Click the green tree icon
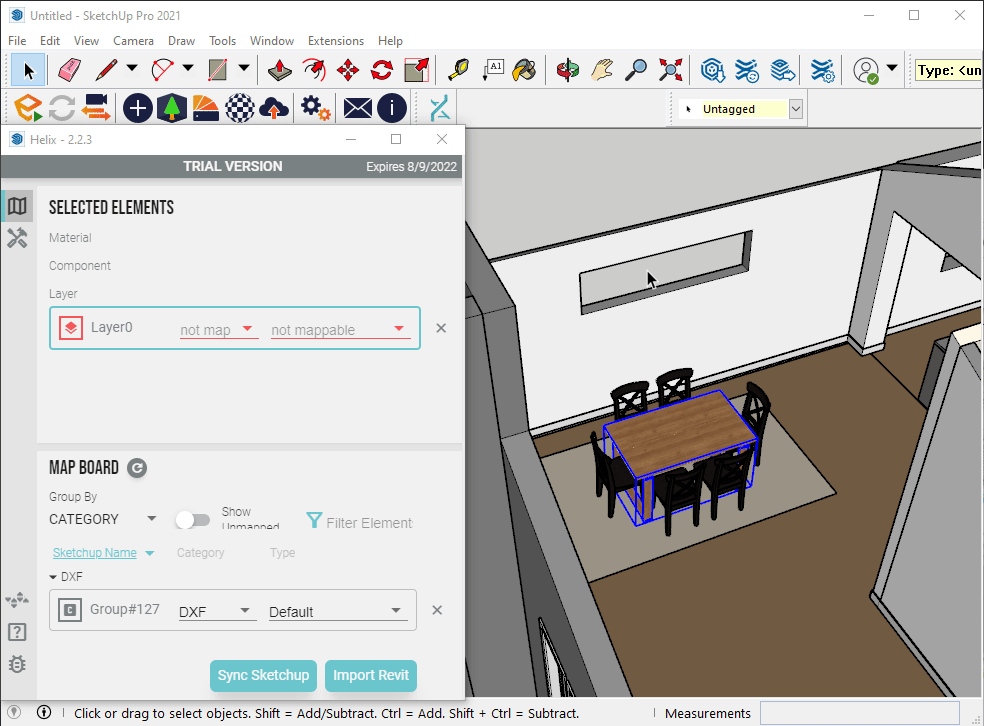Image resolution: width=984 pixels, height=726 pixels. click(x=172, y=108)
